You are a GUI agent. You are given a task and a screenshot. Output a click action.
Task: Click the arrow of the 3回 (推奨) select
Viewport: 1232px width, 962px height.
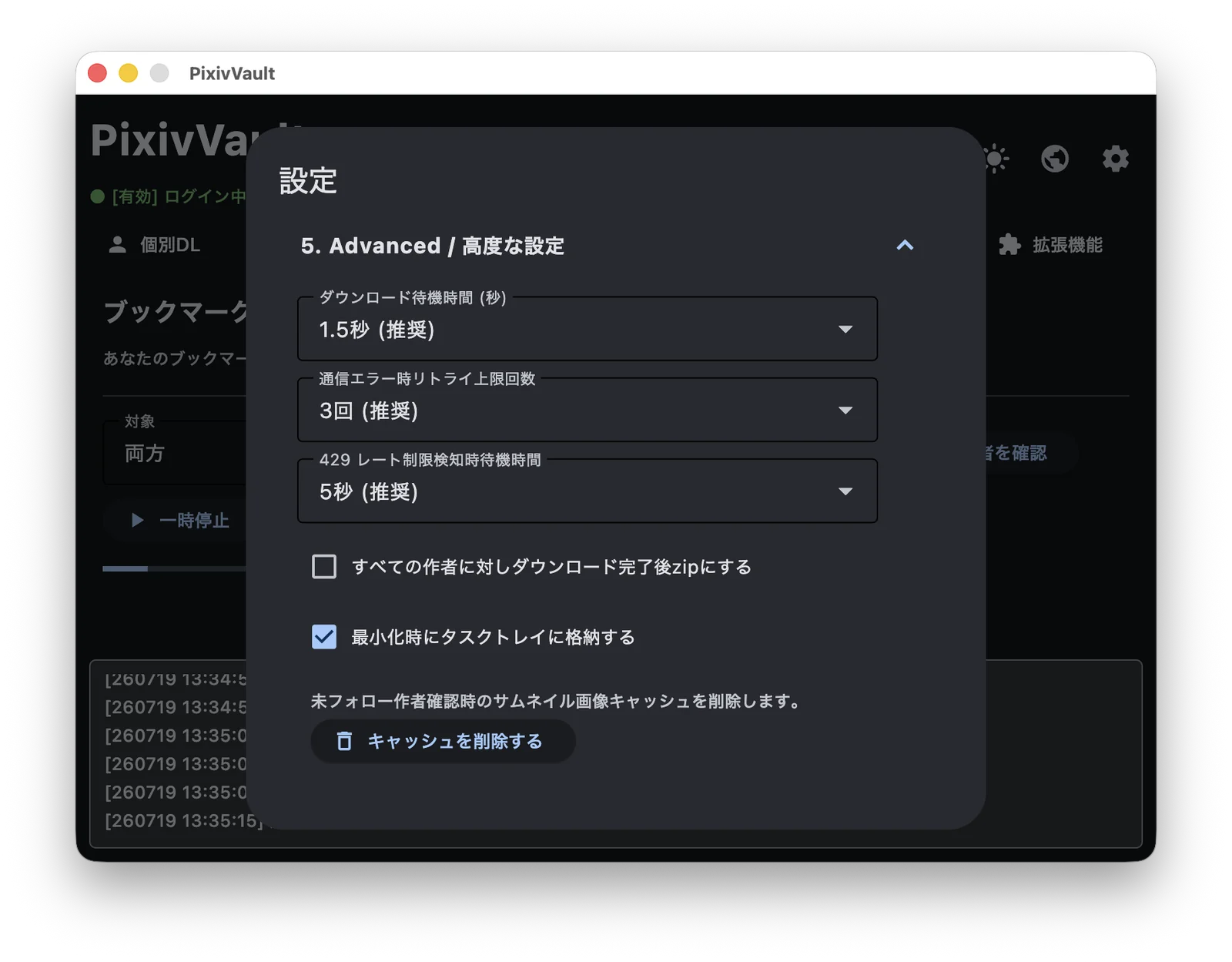845,411
